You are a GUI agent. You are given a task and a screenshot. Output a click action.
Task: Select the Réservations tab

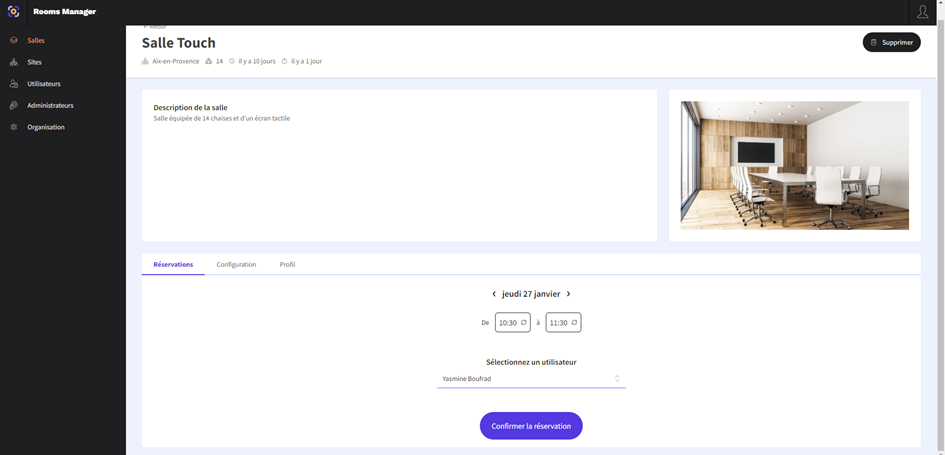pyautogui.click(x=173, y=265)
